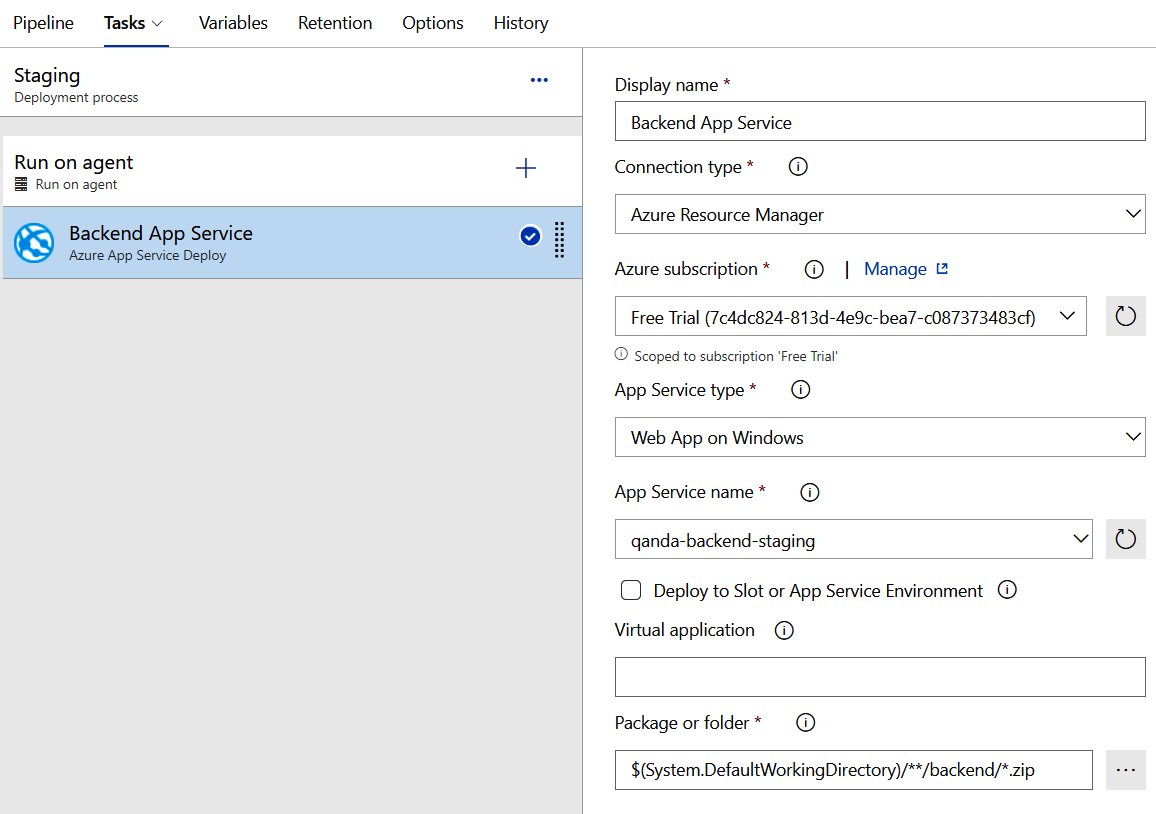Expand the Connection type dropdown
This screenshot has height=814, width=1156.
click(x=879, y=215)
